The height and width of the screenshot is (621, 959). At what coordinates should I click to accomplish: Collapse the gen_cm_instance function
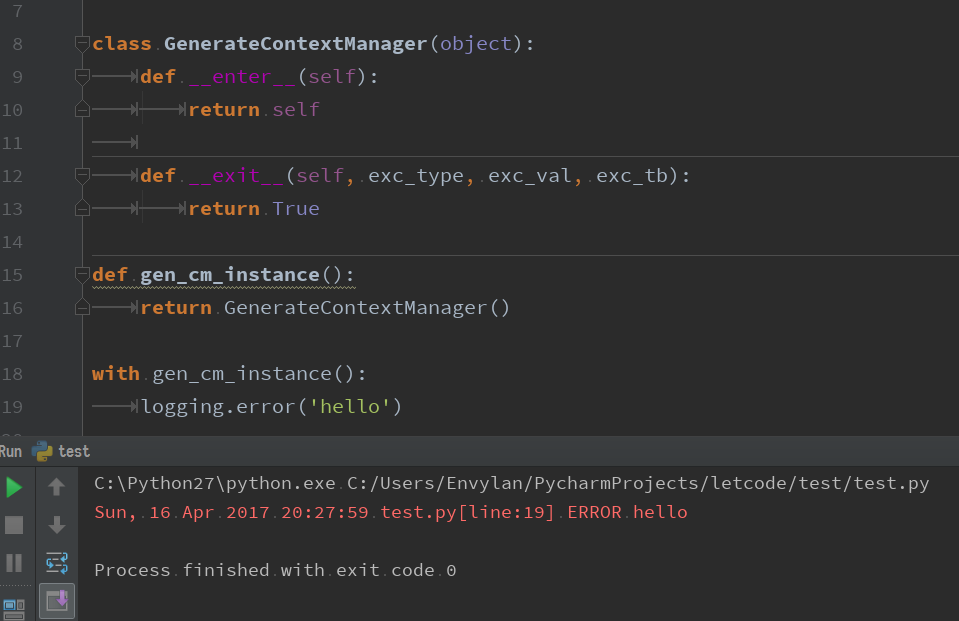tap(80, 272)
